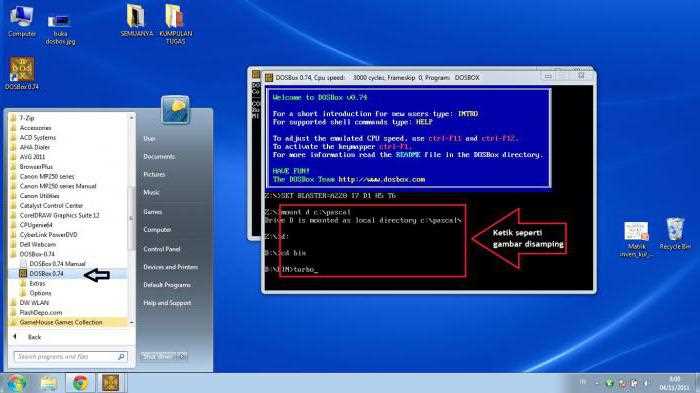Open Help and Support from Start menu
700x393 pixels.
pos(167,303)
